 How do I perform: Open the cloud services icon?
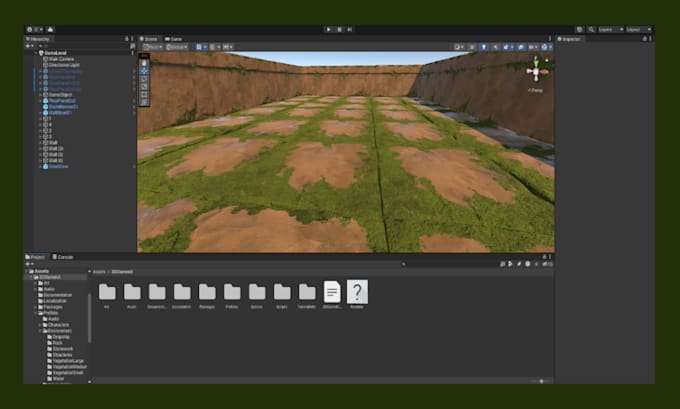50,29
